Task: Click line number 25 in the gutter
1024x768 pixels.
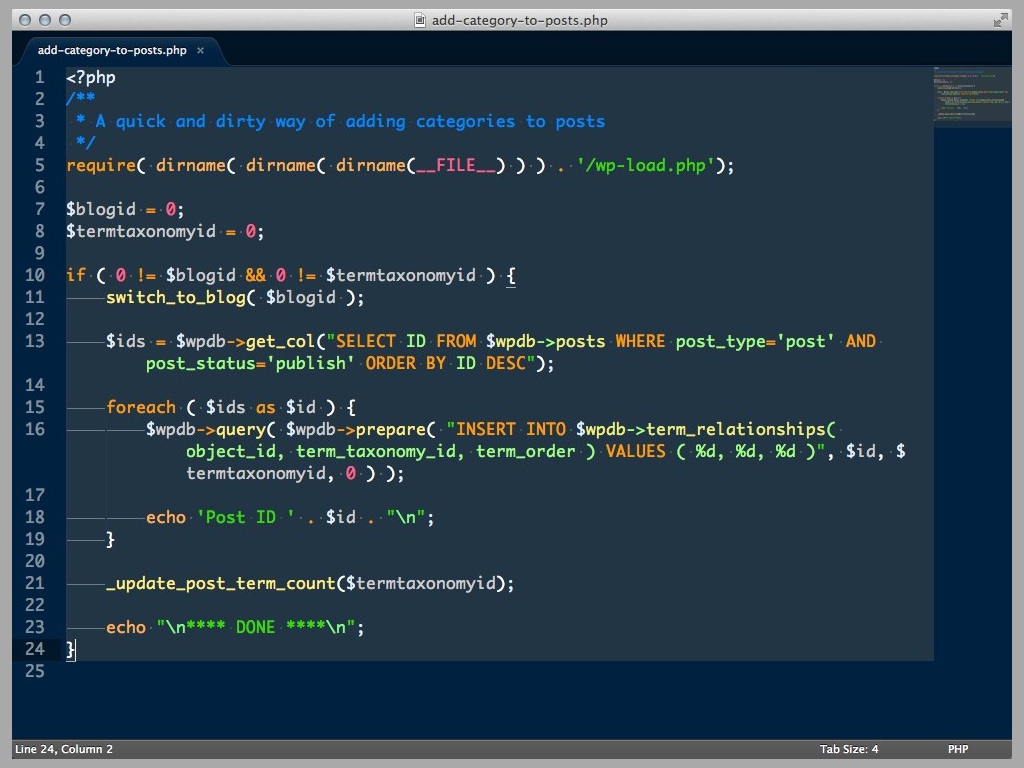Action: (x=35, y=671)
